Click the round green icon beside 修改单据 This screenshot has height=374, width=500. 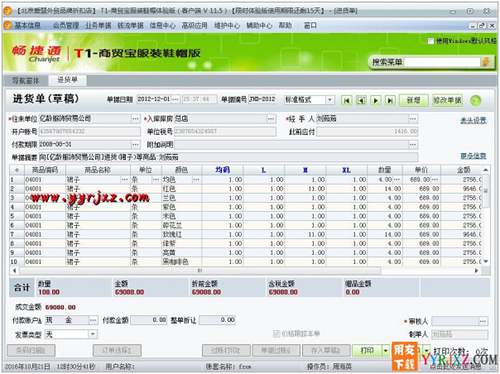[x=476, y=100]
